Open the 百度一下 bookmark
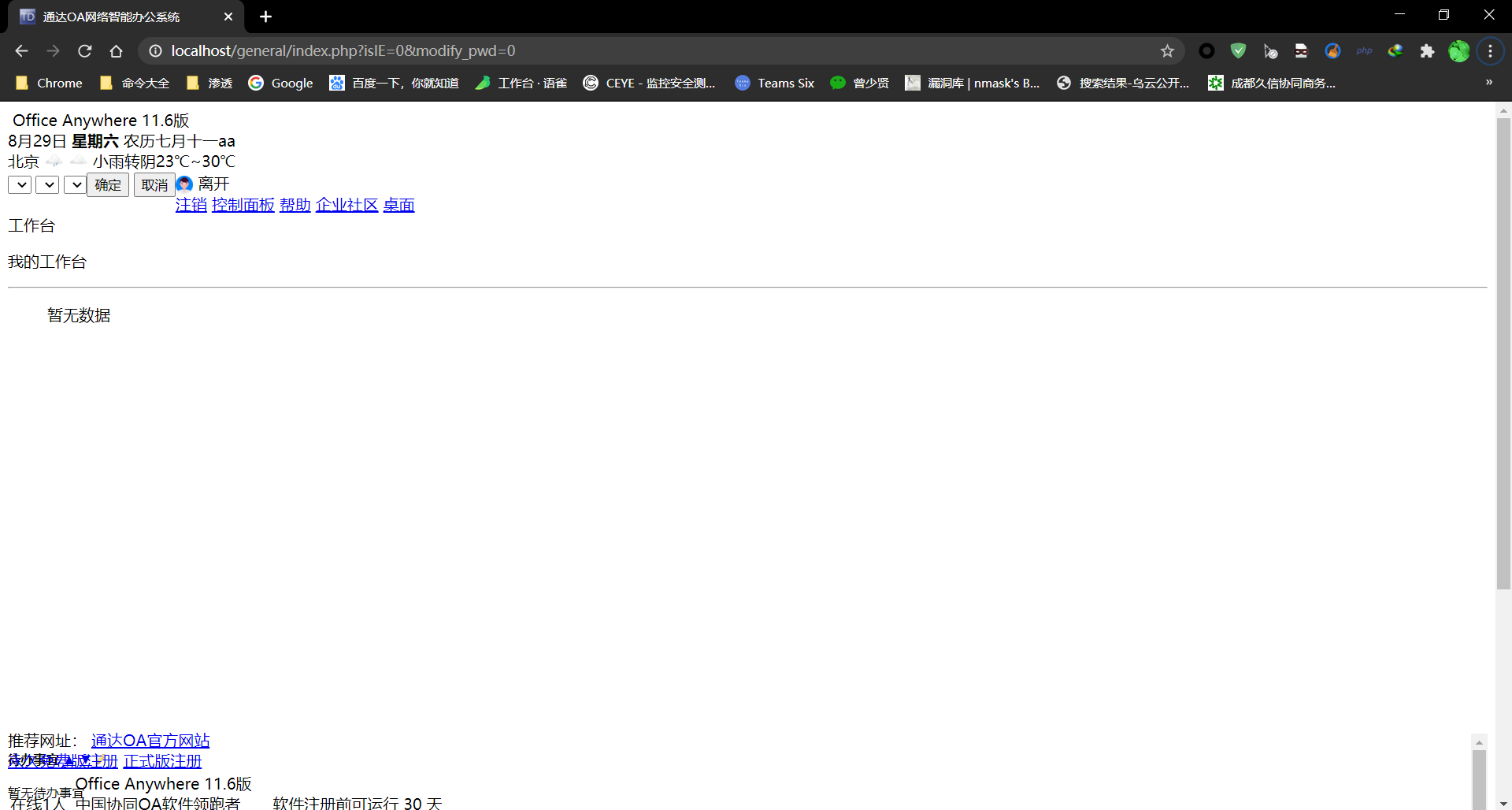Image resolution: width=1512 pixels, height=810 pixels. 394,83
